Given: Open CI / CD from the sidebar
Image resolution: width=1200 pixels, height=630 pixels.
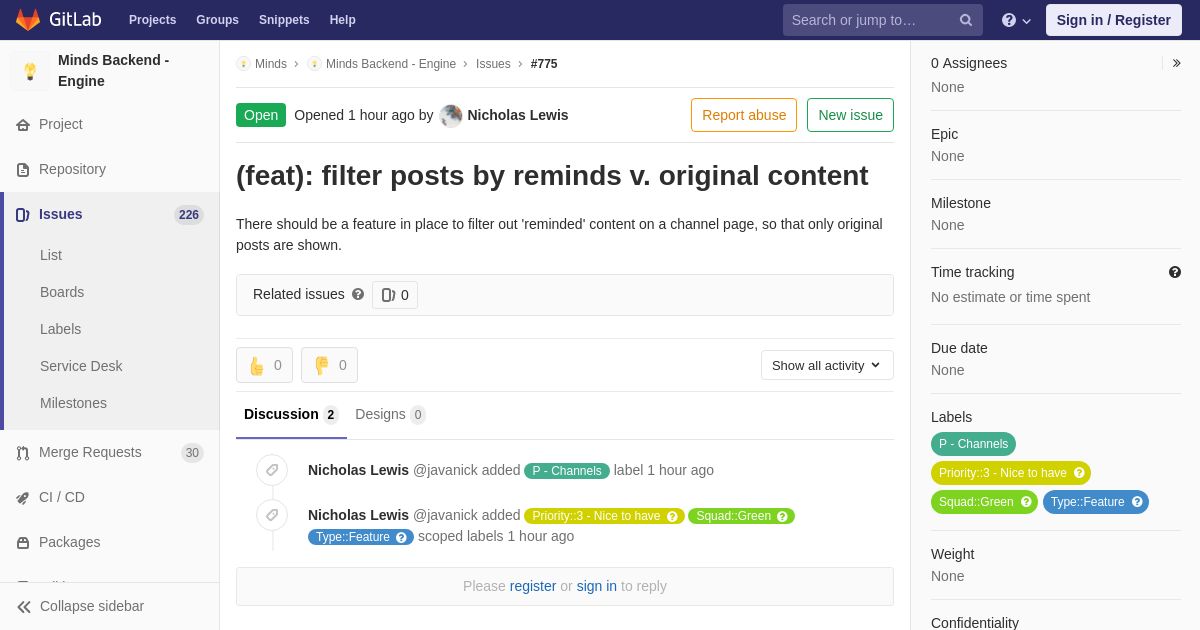Looking at the screenshot, I should (61, 497).
